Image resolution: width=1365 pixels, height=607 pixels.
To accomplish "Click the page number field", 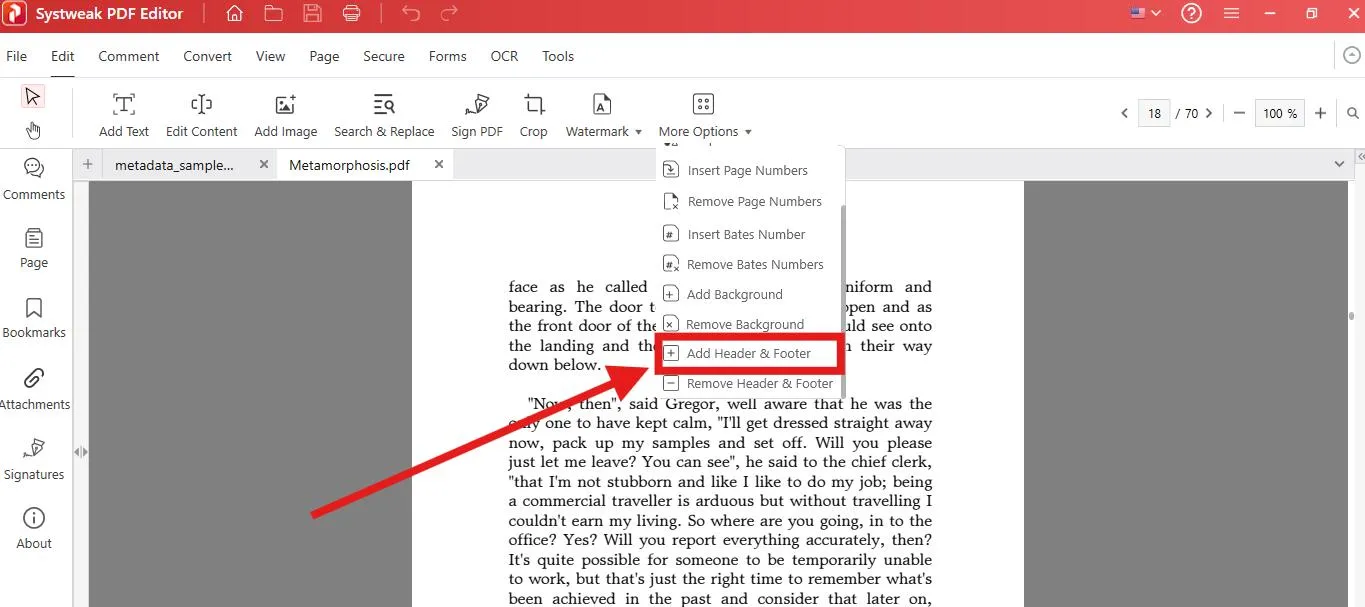I will 1154,114.
